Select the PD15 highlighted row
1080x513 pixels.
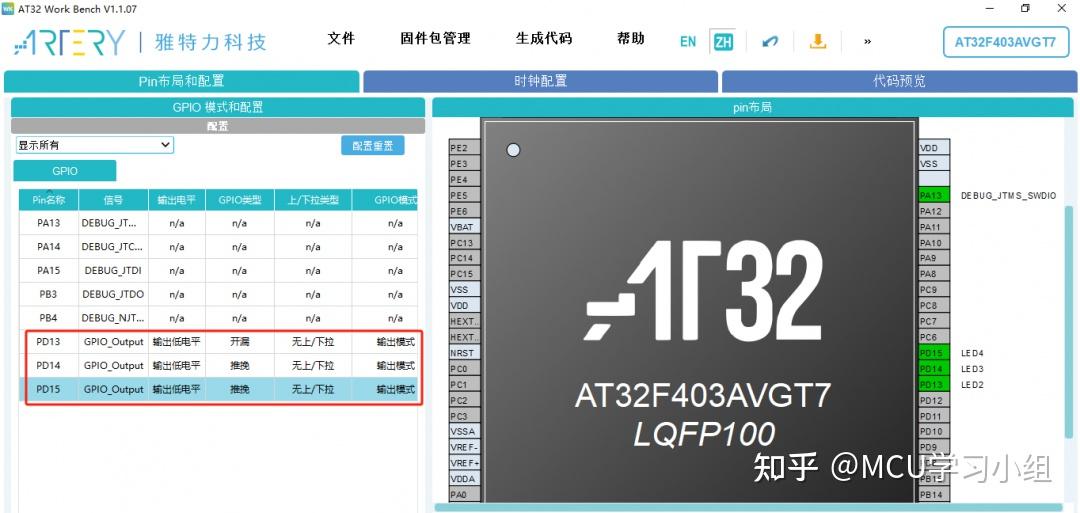click(218, 389)
